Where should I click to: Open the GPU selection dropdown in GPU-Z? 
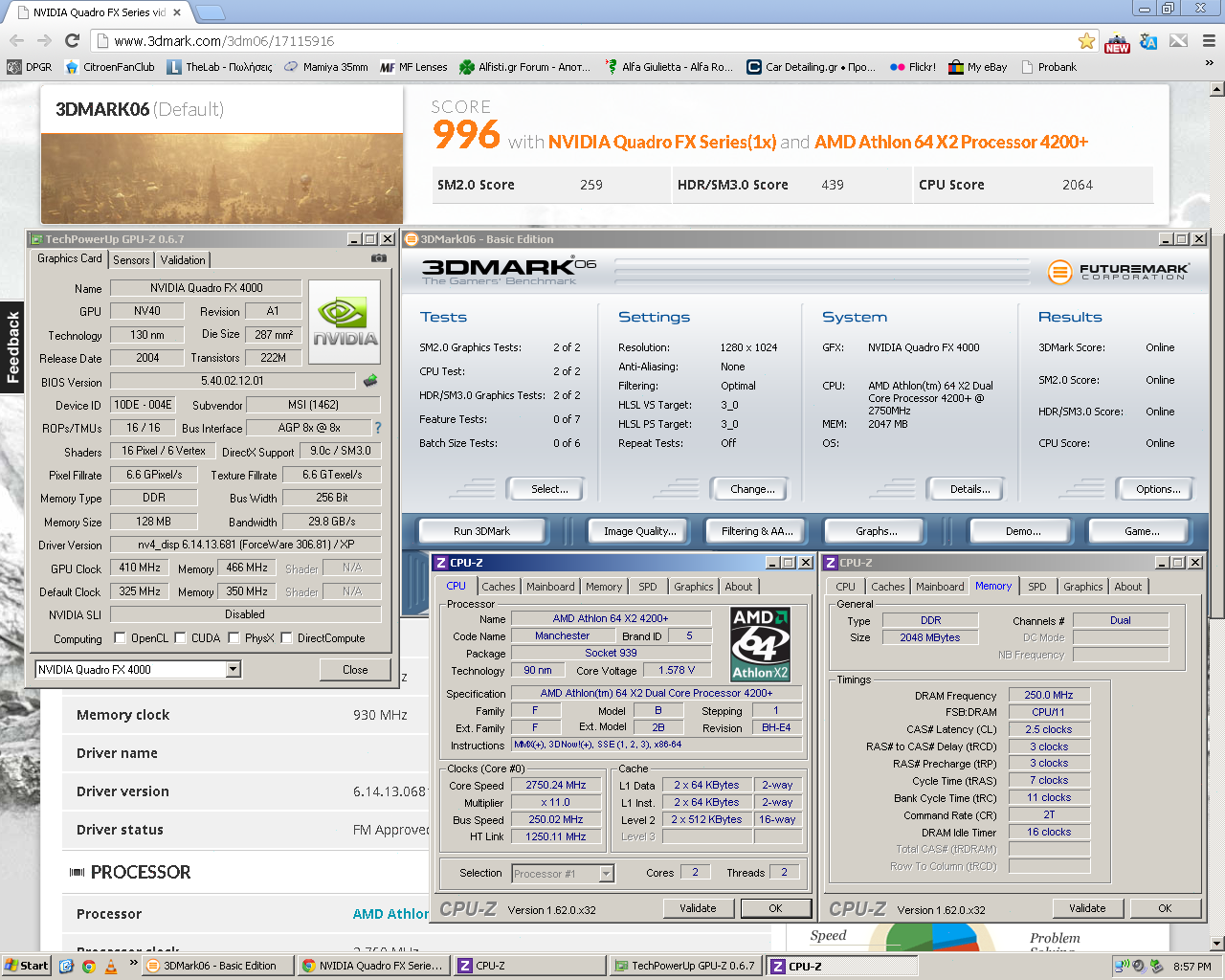pos(234,669)
